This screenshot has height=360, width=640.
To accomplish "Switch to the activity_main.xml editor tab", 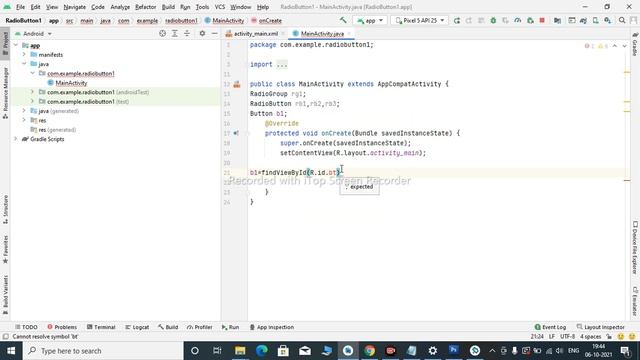I will click(x=256, y=33).
